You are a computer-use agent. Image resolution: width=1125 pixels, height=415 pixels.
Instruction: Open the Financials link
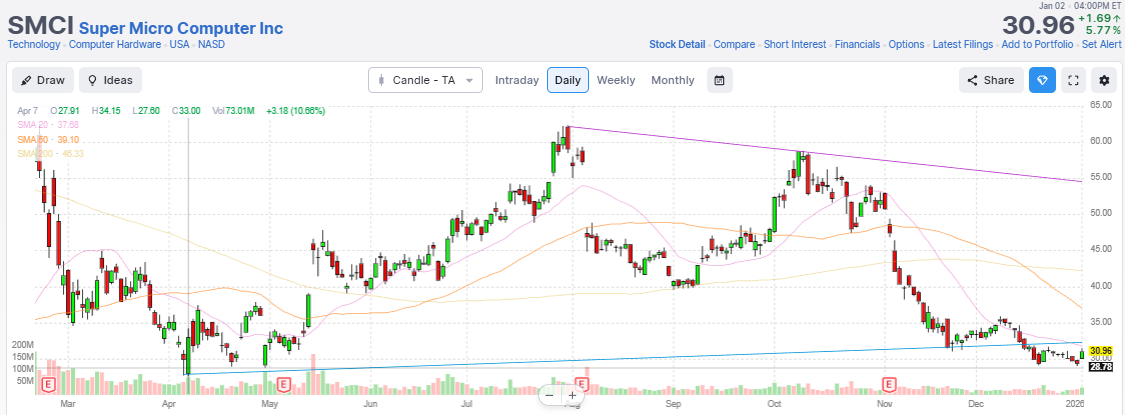point(857,45)
